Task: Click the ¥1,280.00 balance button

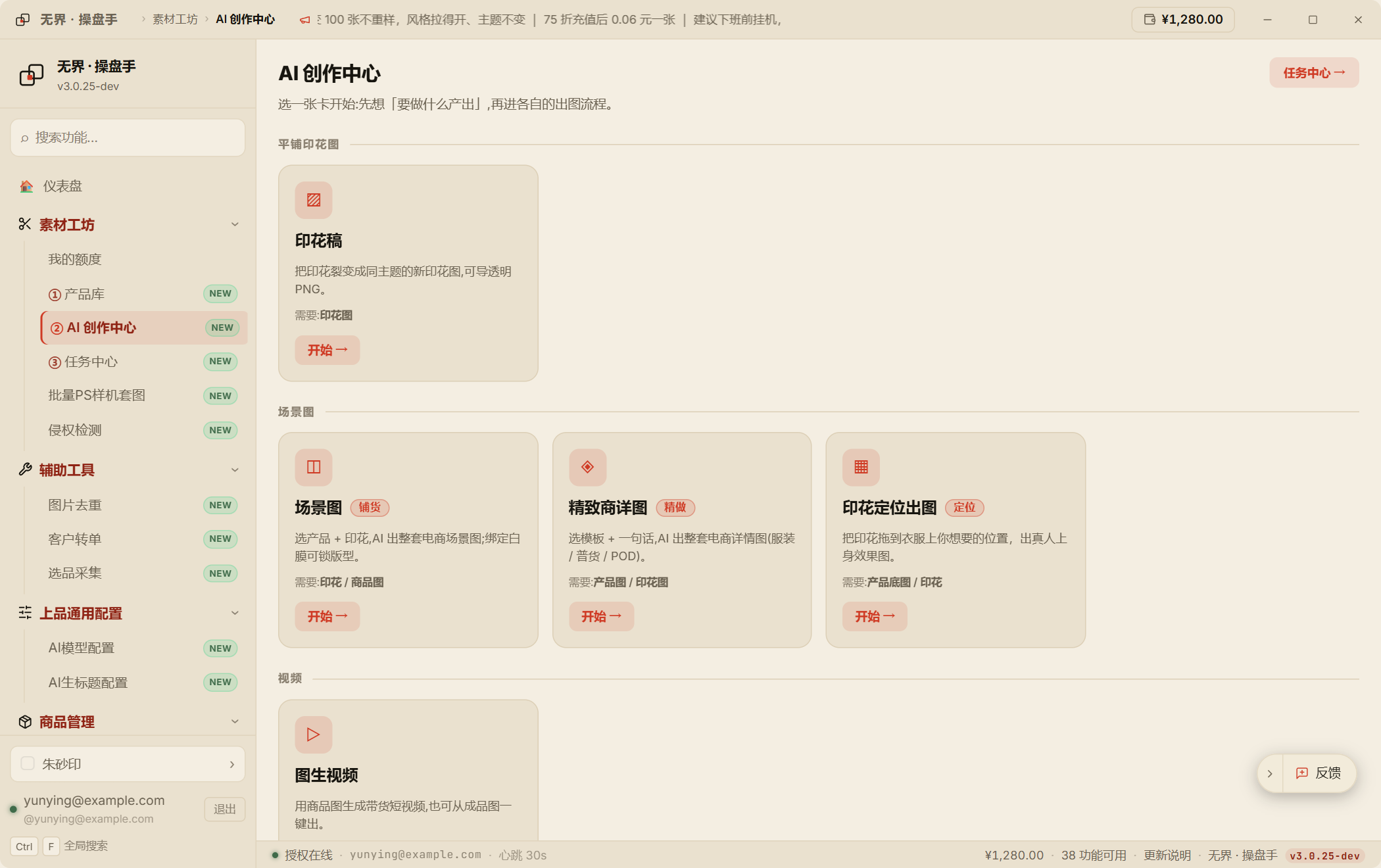Action: pyautogui.click(x=1182, y=19)
